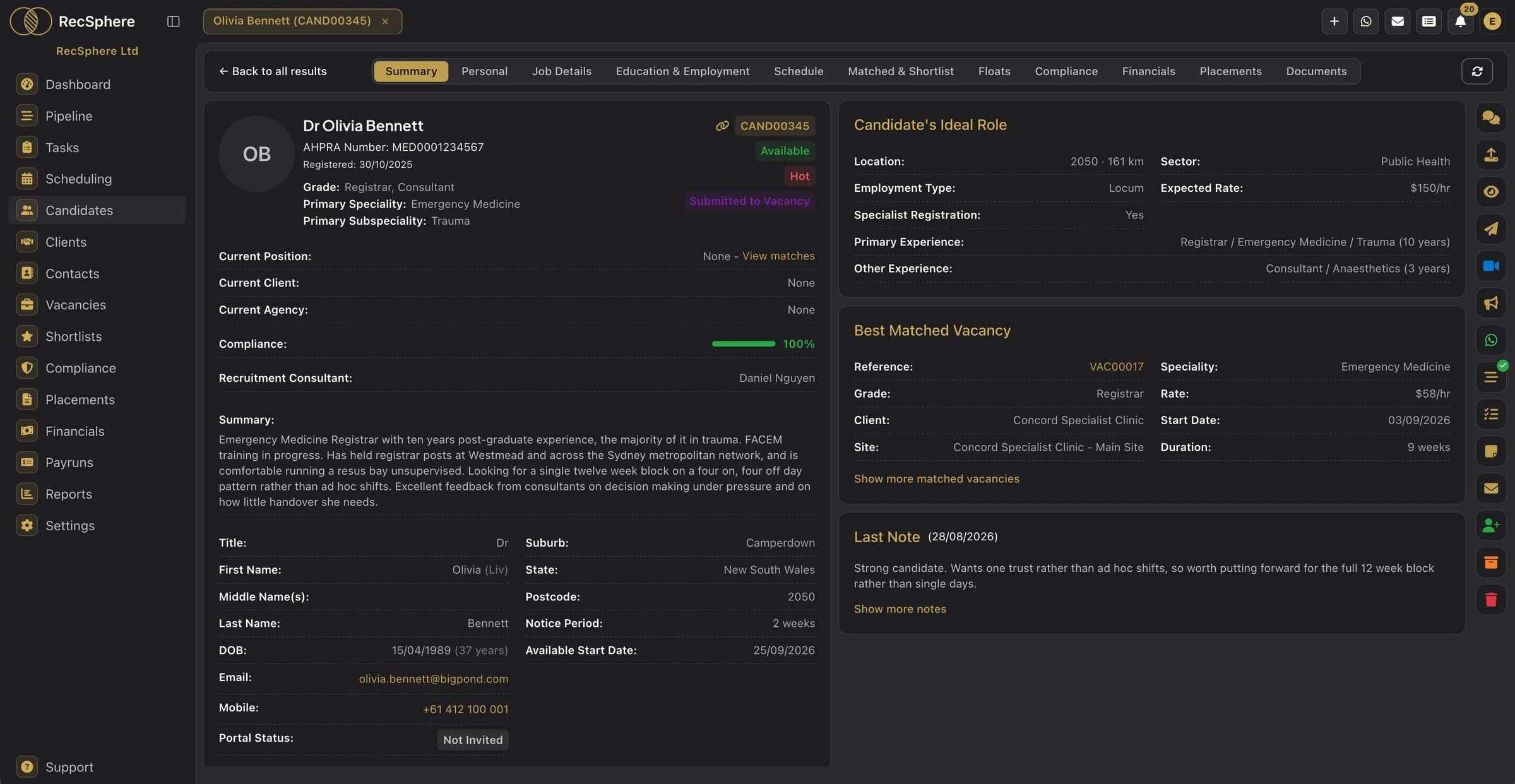1515x784 pixels.
Task: Click the upload icon in right rail
Action: (1491, 155)
